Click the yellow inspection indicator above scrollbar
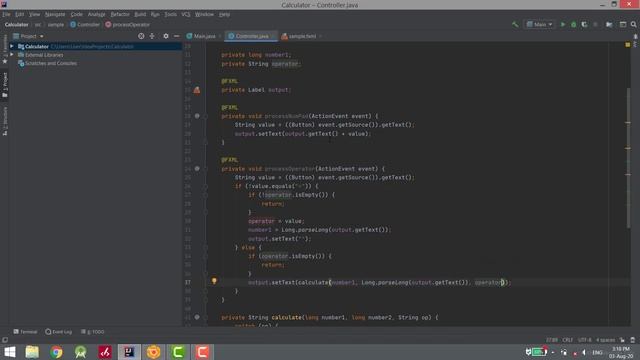 (x=628, y=44)
